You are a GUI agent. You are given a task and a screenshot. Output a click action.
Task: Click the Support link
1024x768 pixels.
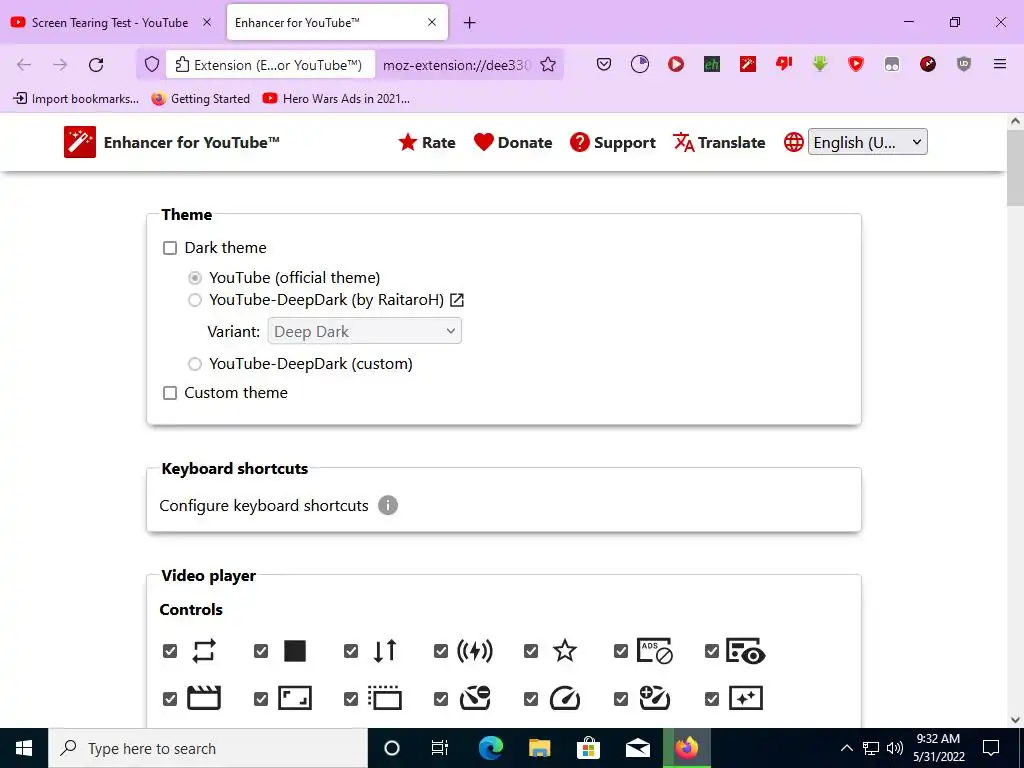coord(613,142)
